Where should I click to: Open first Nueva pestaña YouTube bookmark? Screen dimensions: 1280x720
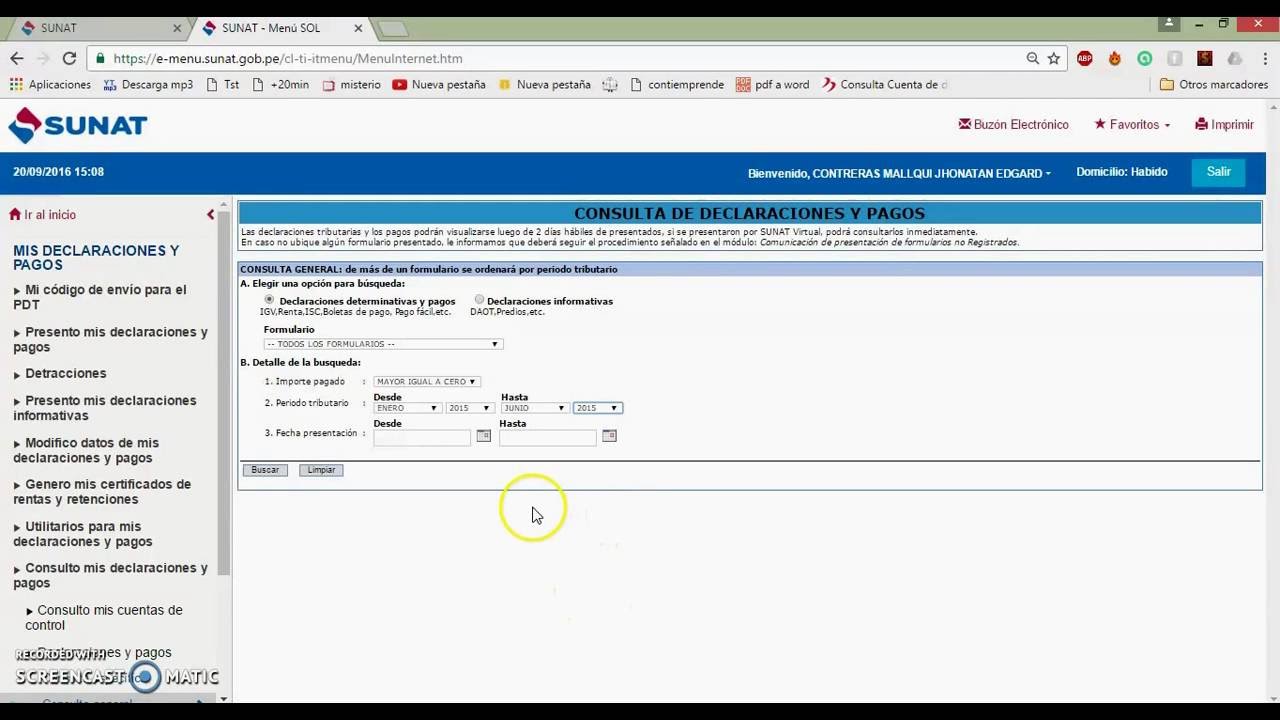point(439,85)
